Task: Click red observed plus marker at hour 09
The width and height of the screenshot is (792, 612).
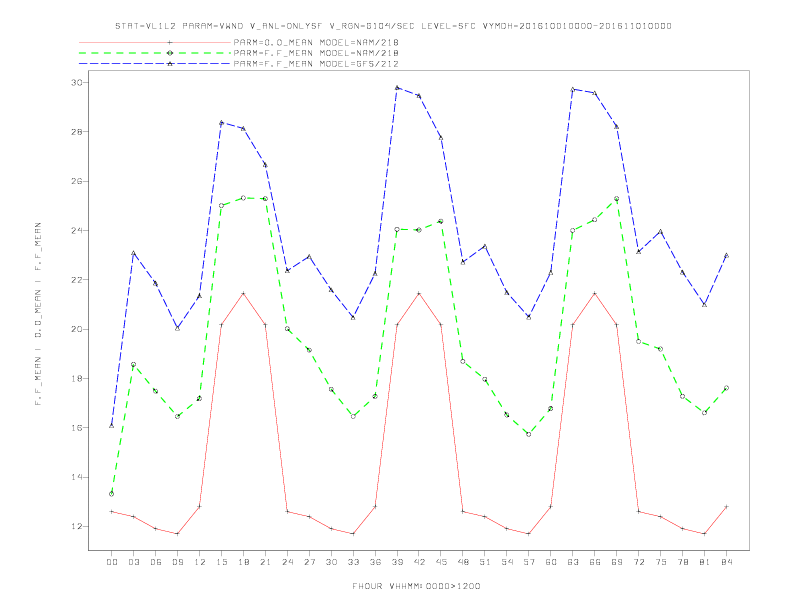Action: (177, 534)
